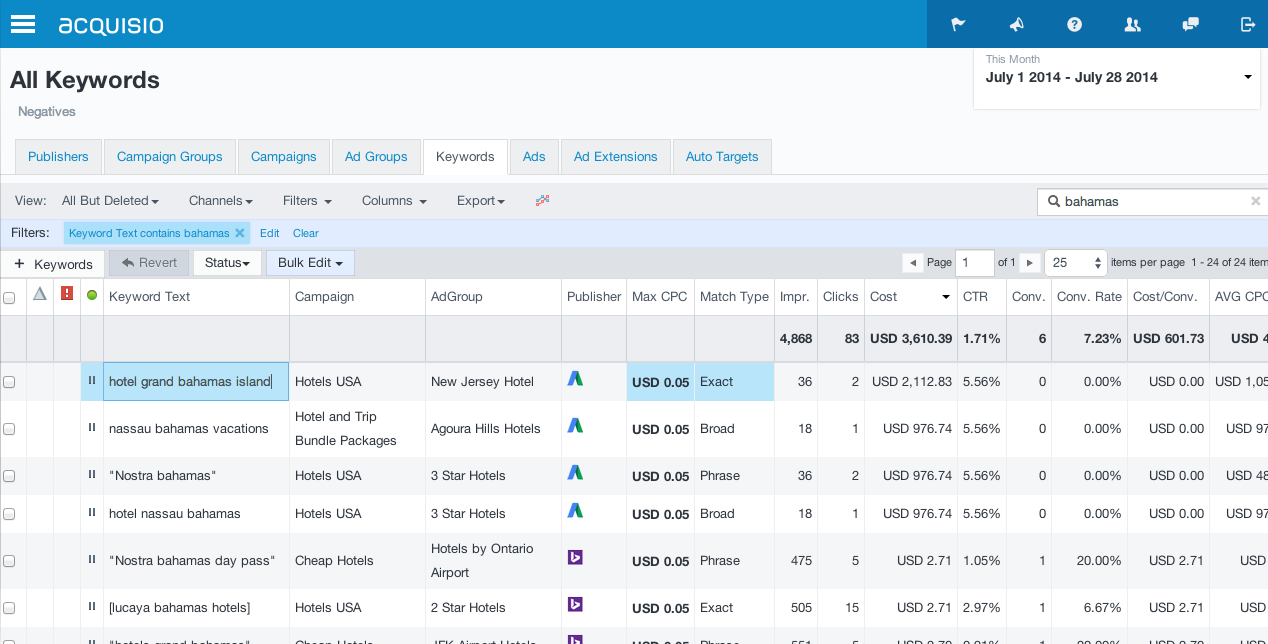Click the Exact match type cell
This screenshot has width=1268, height=644.
tap(734, 381)
